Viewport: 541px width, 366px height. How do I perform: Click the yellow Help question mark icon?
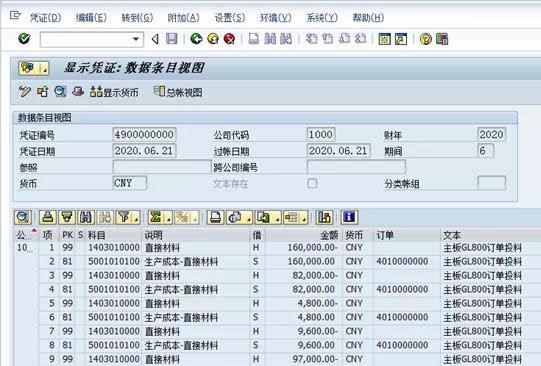[425, 39]
